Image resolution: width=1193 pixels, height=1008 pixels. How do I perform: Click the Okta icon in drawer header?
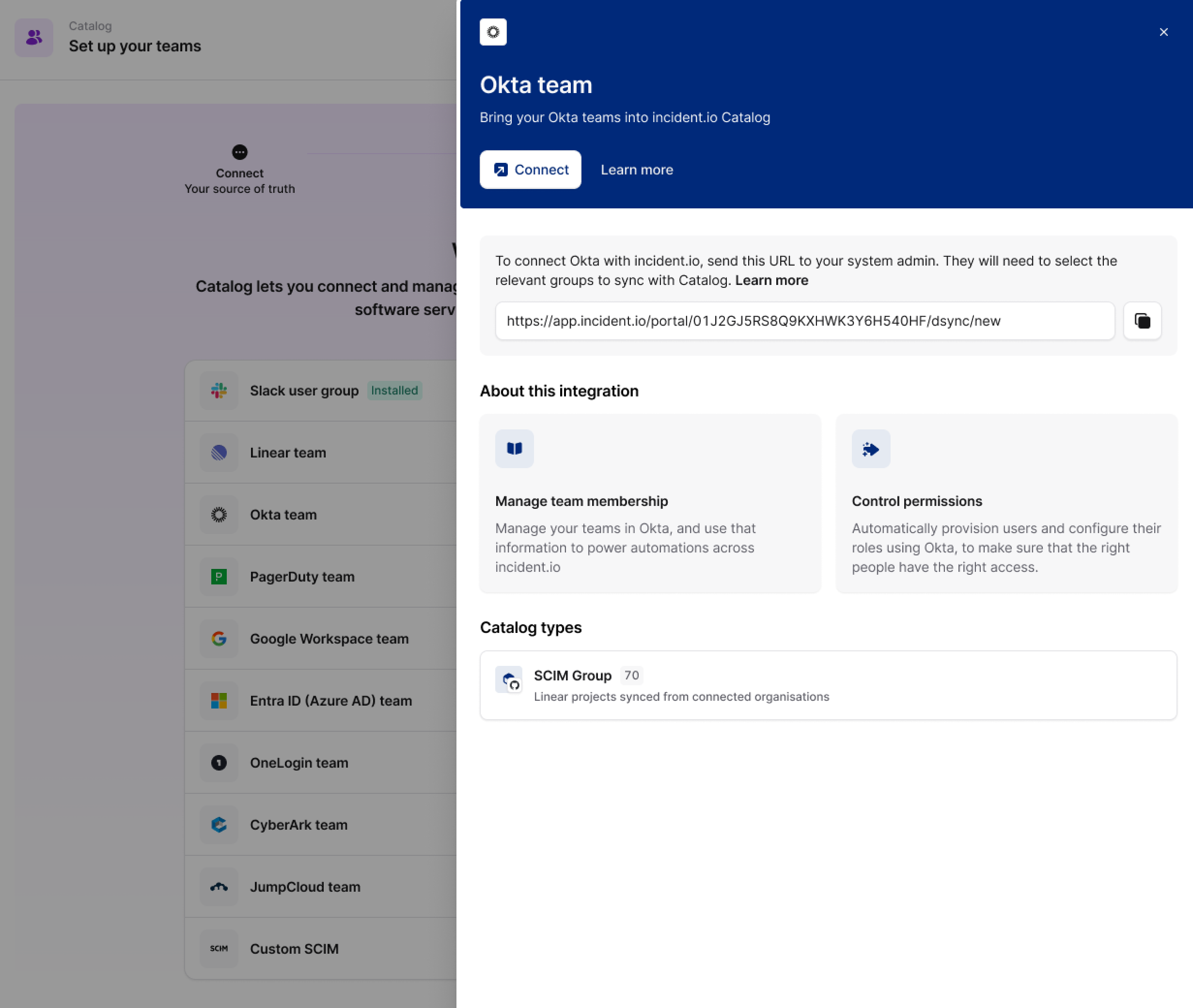tap(493, 32)
